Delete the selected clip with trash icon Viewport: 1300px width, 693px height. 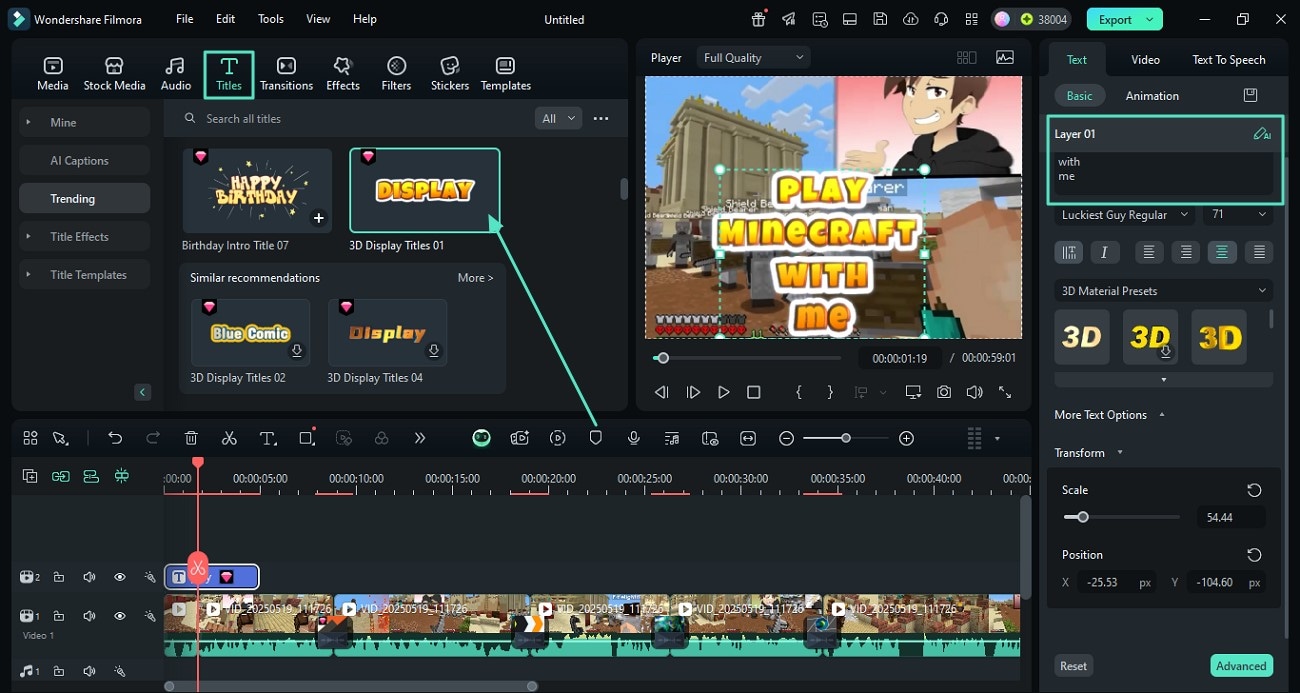[x=191, y=438]
